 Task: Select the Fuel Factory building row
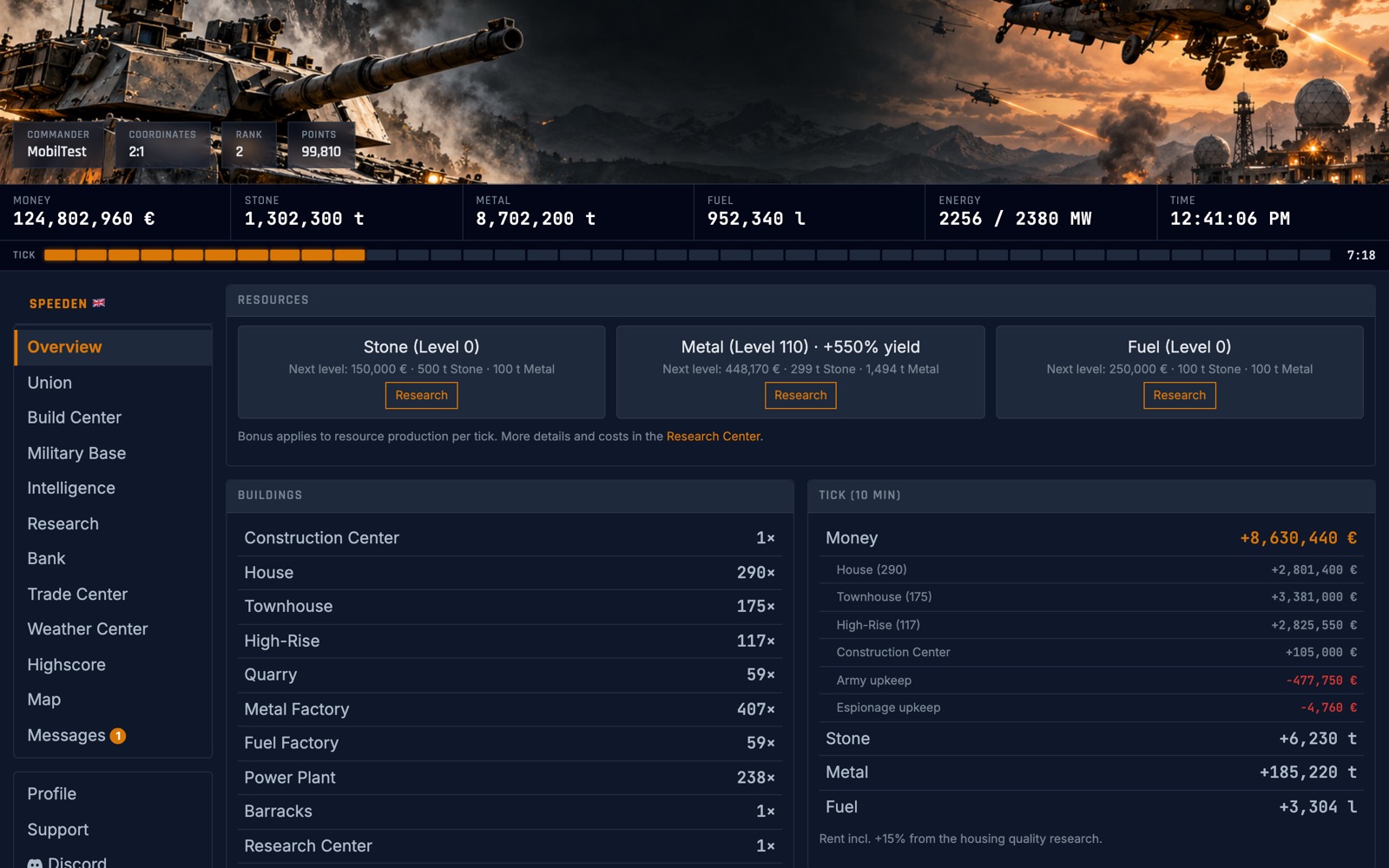point(510,743)
